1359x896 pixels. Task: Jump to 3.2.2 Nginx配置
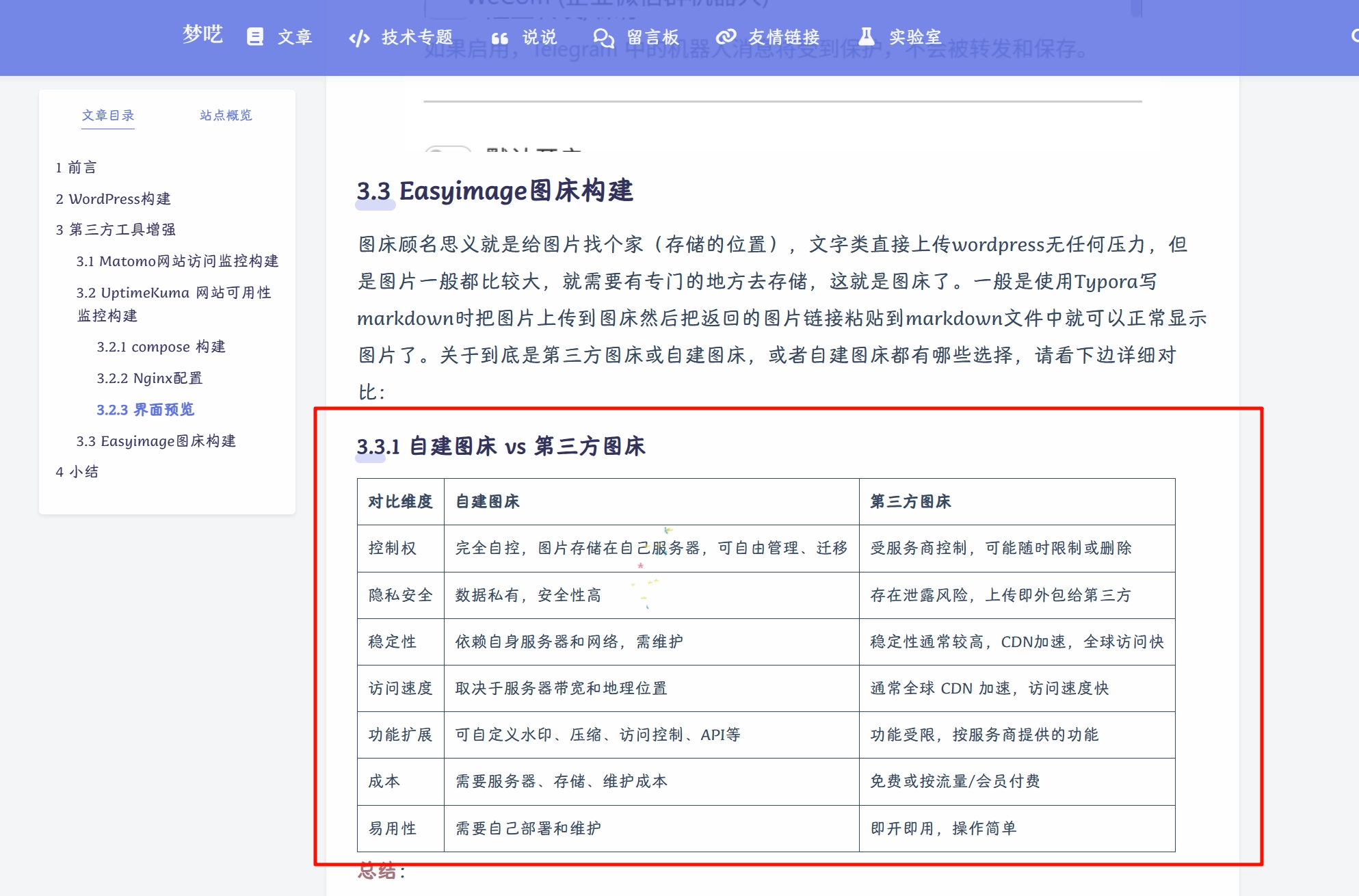150,378
